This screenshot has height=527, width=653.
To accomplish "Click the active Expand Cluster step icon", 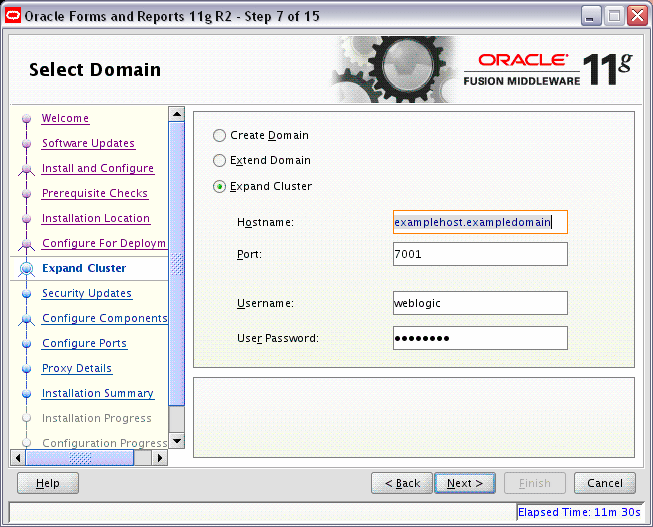I will [27, 269].
